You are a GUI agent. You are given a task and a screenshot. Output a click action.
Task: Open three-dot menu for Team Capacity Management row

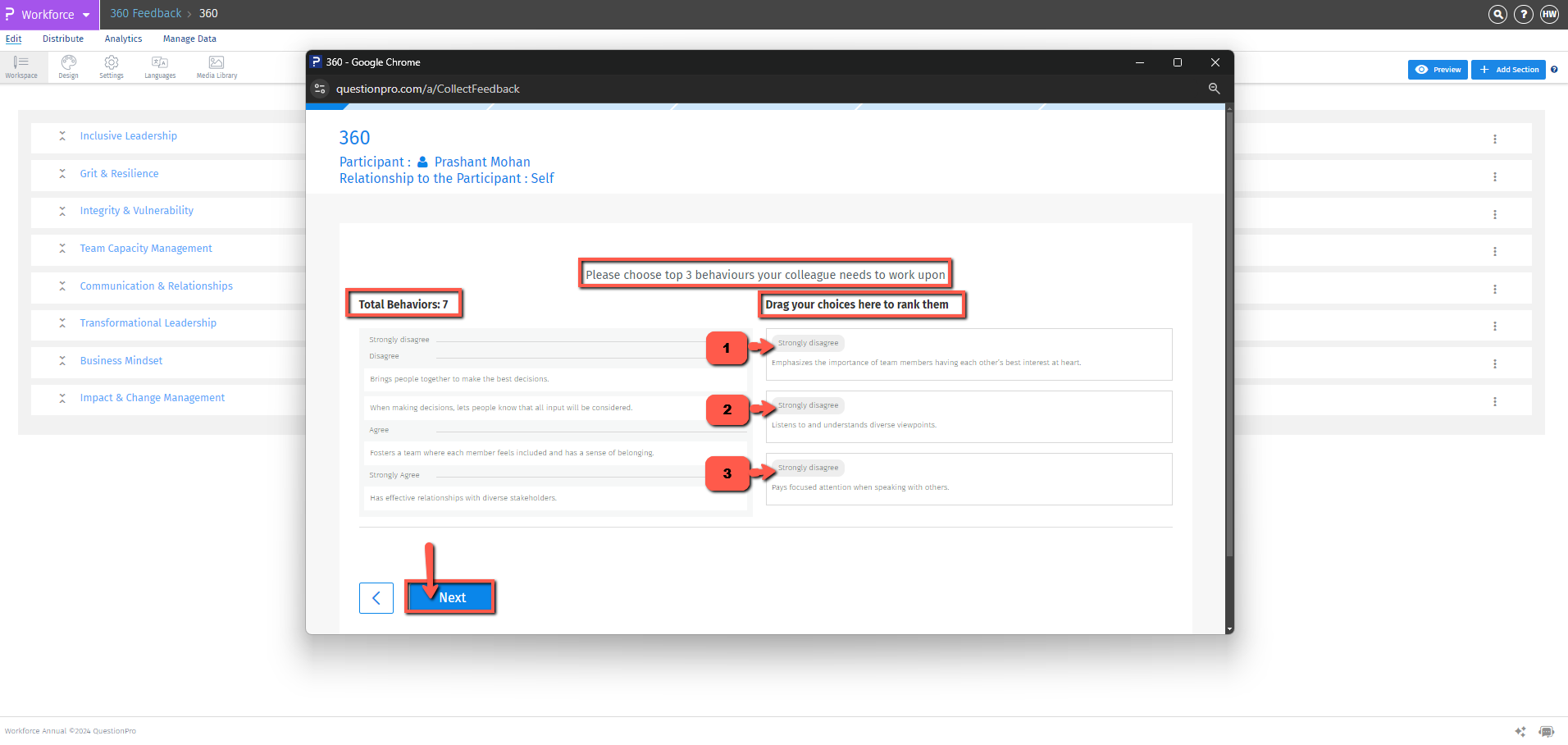pyautogui.click(x=1495, y=252)
